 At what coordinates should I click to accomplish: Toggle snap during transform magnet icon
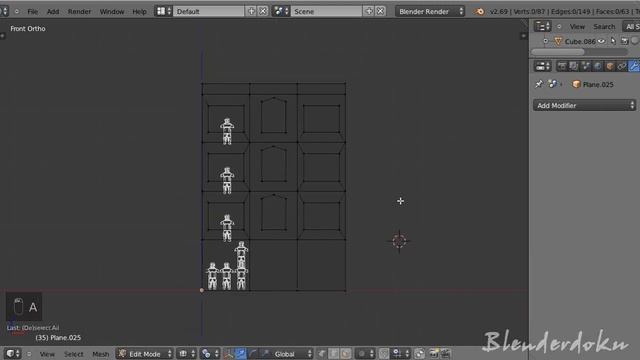pos(384,353)
